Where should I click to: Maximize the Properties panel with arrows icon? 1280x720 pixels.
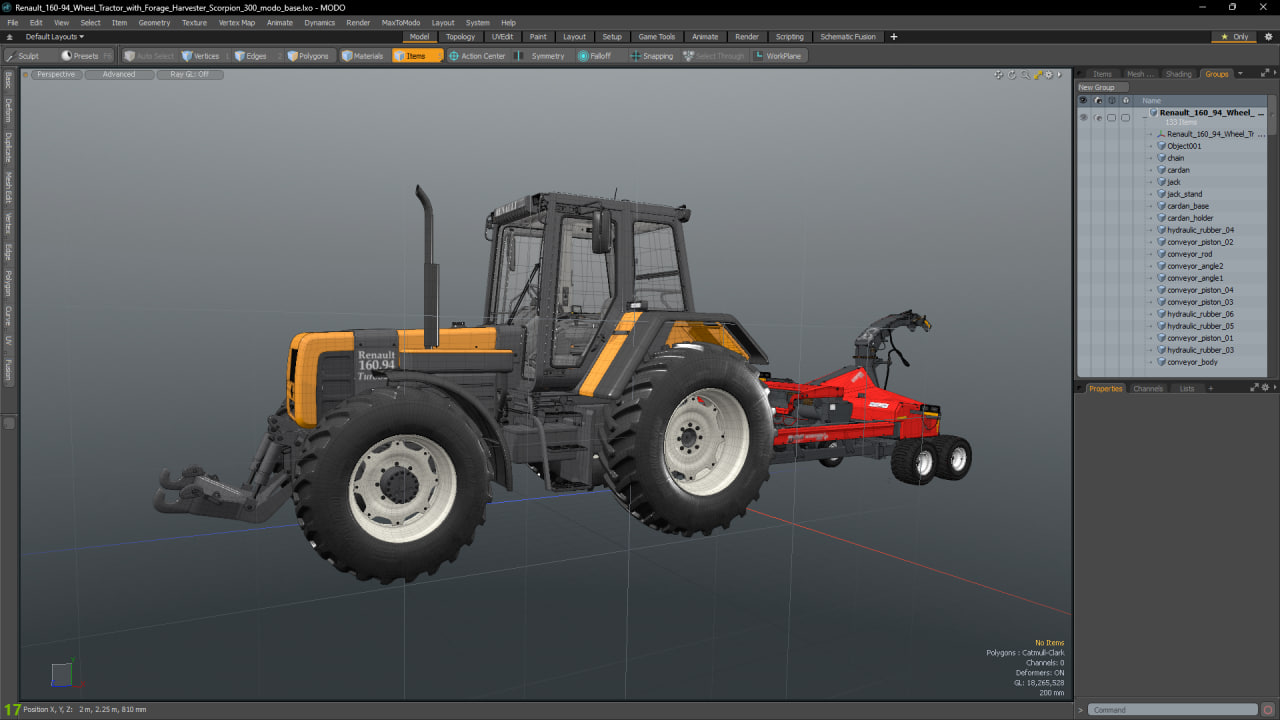(x=1255, y=388)
